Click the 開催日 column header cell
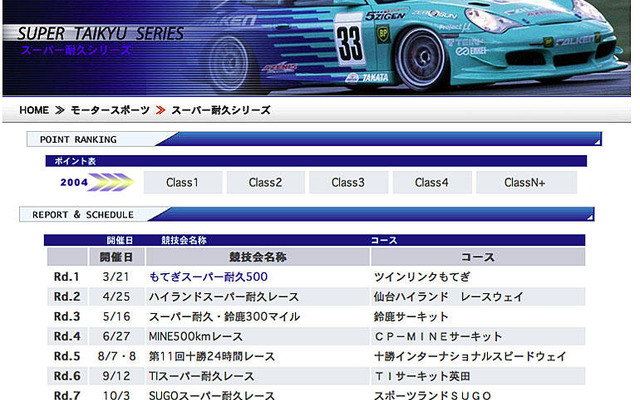The height and width of the screenshot is (400, 640). pyautogui.click(x=116, y=257)
